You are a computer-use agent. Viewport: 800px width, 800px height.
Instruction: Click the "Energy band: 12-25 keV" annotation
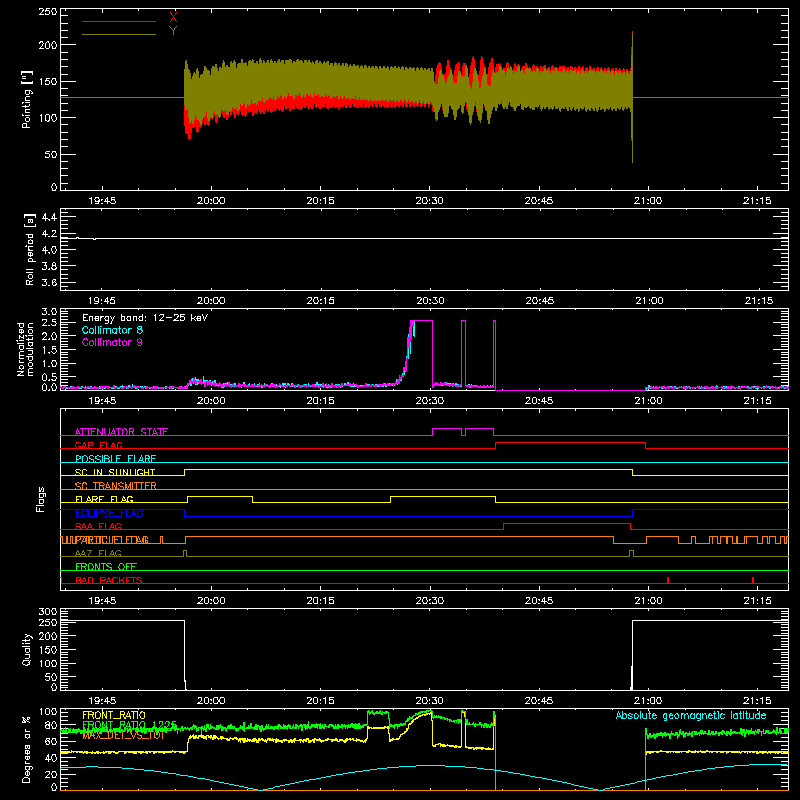coord(145,318)
